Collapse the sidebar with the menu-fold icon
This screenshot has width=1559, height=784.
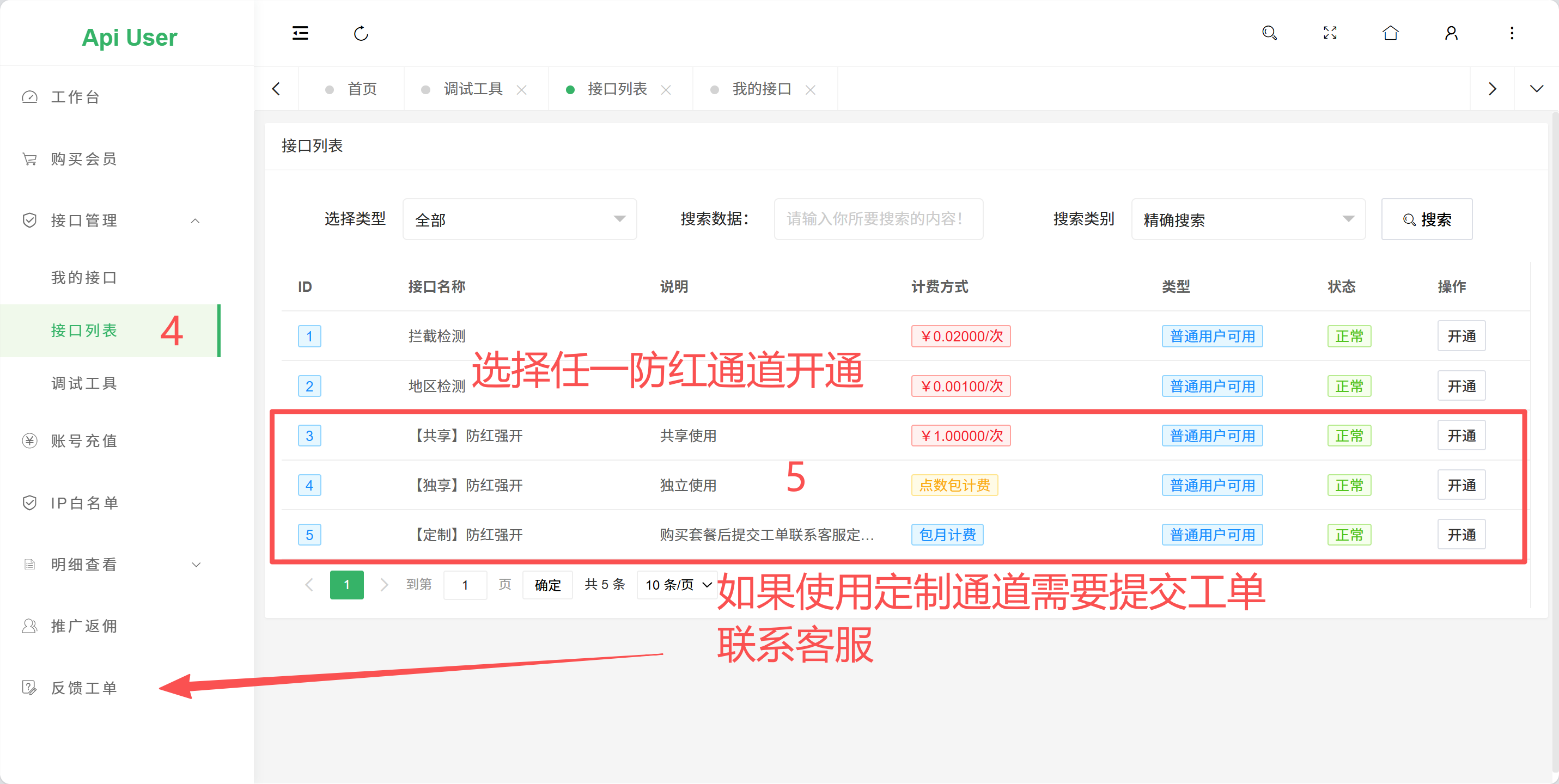point(300,33)
